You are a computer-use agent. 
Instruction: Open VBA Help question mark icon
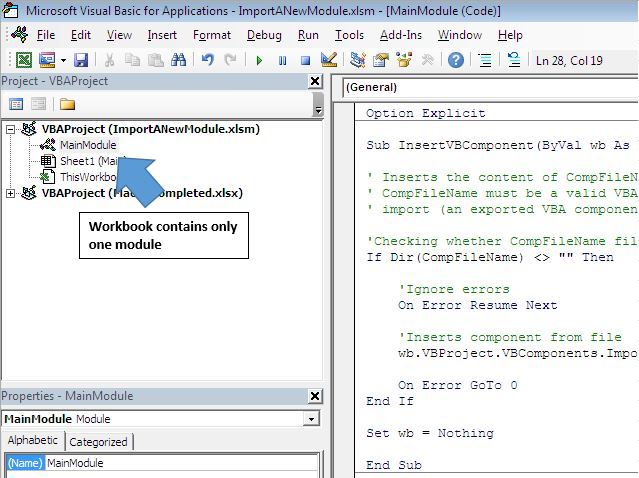tap(456, 60)
